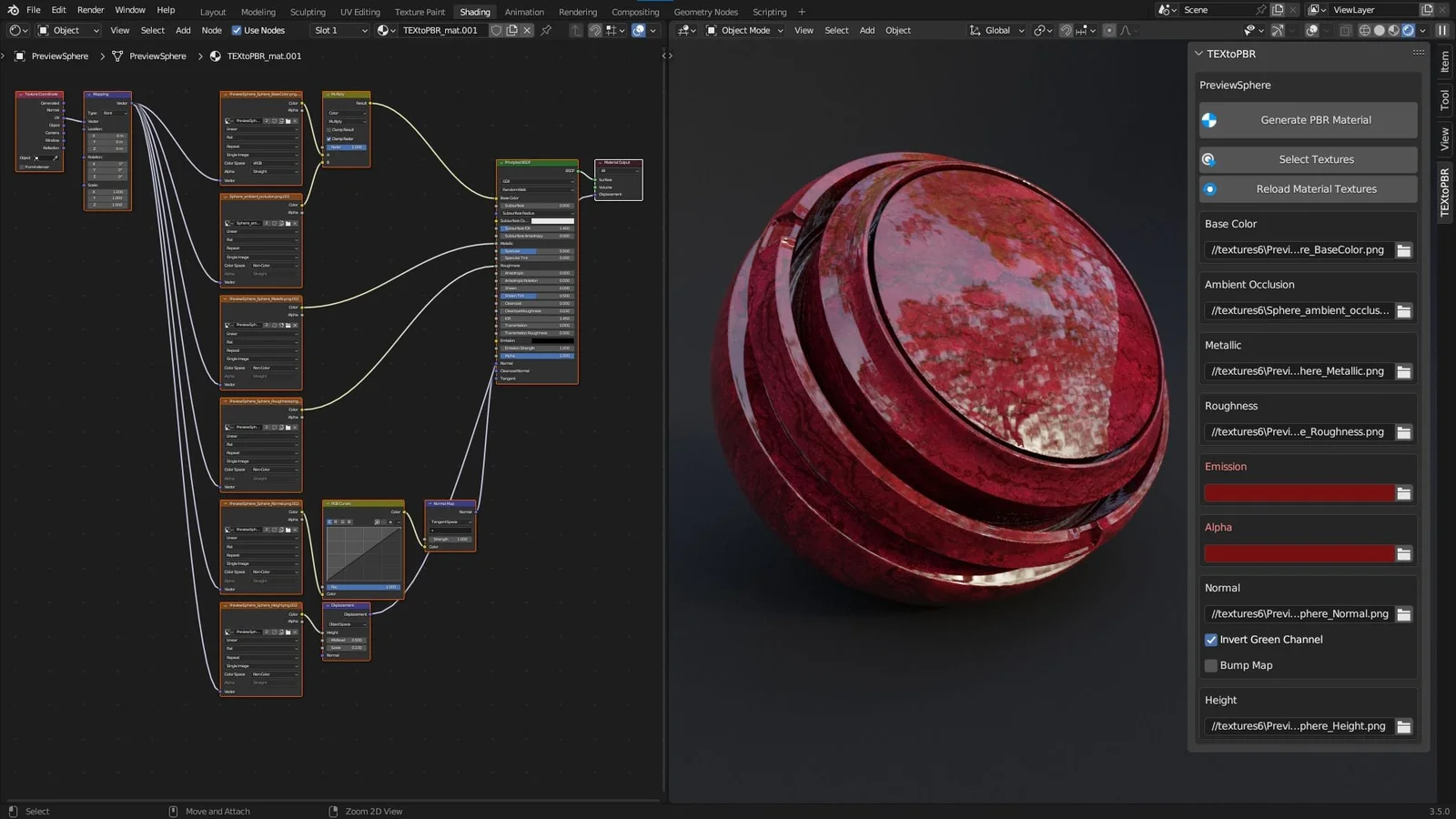
Task: Create a new material copy with the duplicate icon
Action: pos(511,30)
